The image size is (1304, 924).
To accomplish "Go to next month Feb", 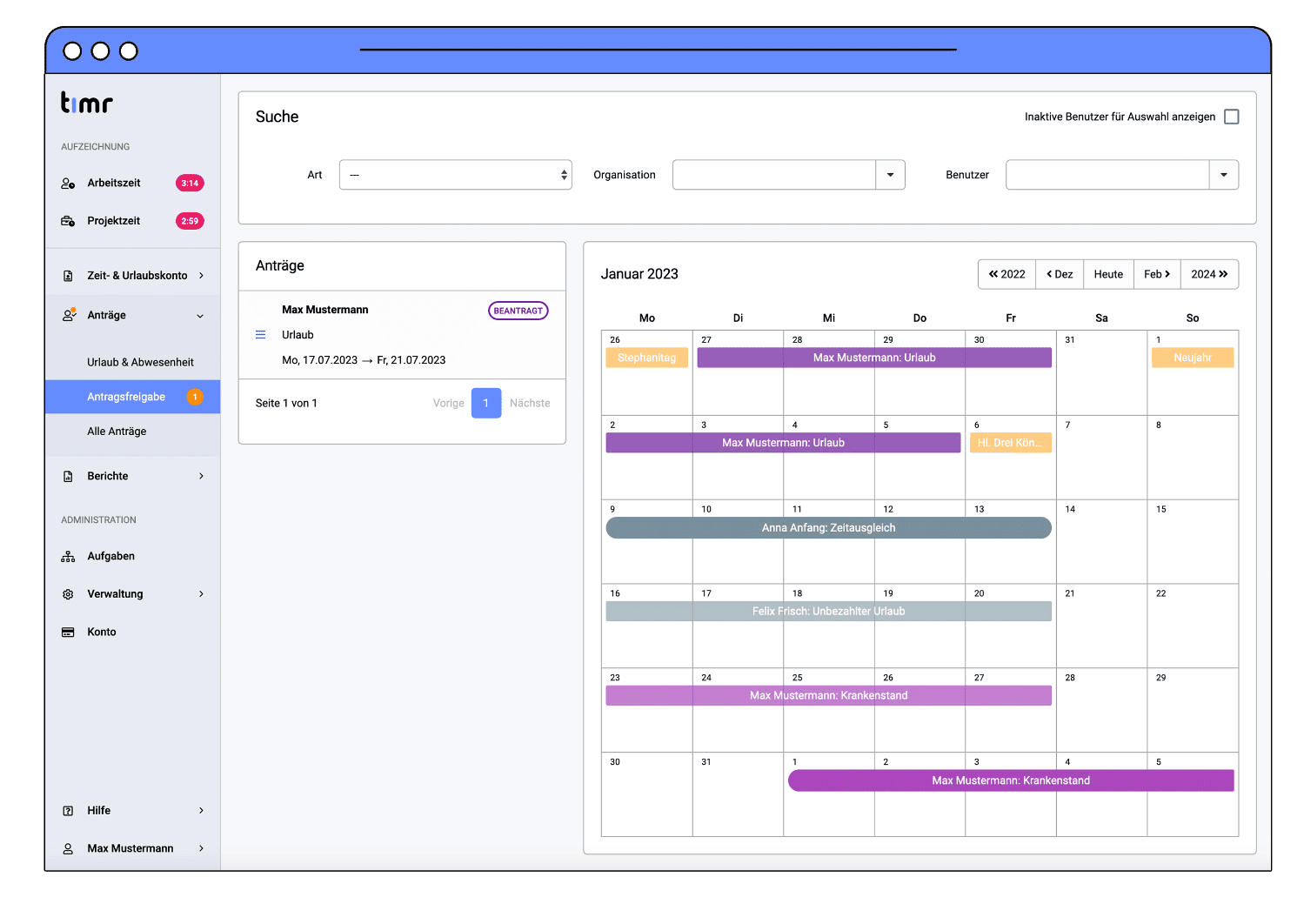I will point(1157,274).
